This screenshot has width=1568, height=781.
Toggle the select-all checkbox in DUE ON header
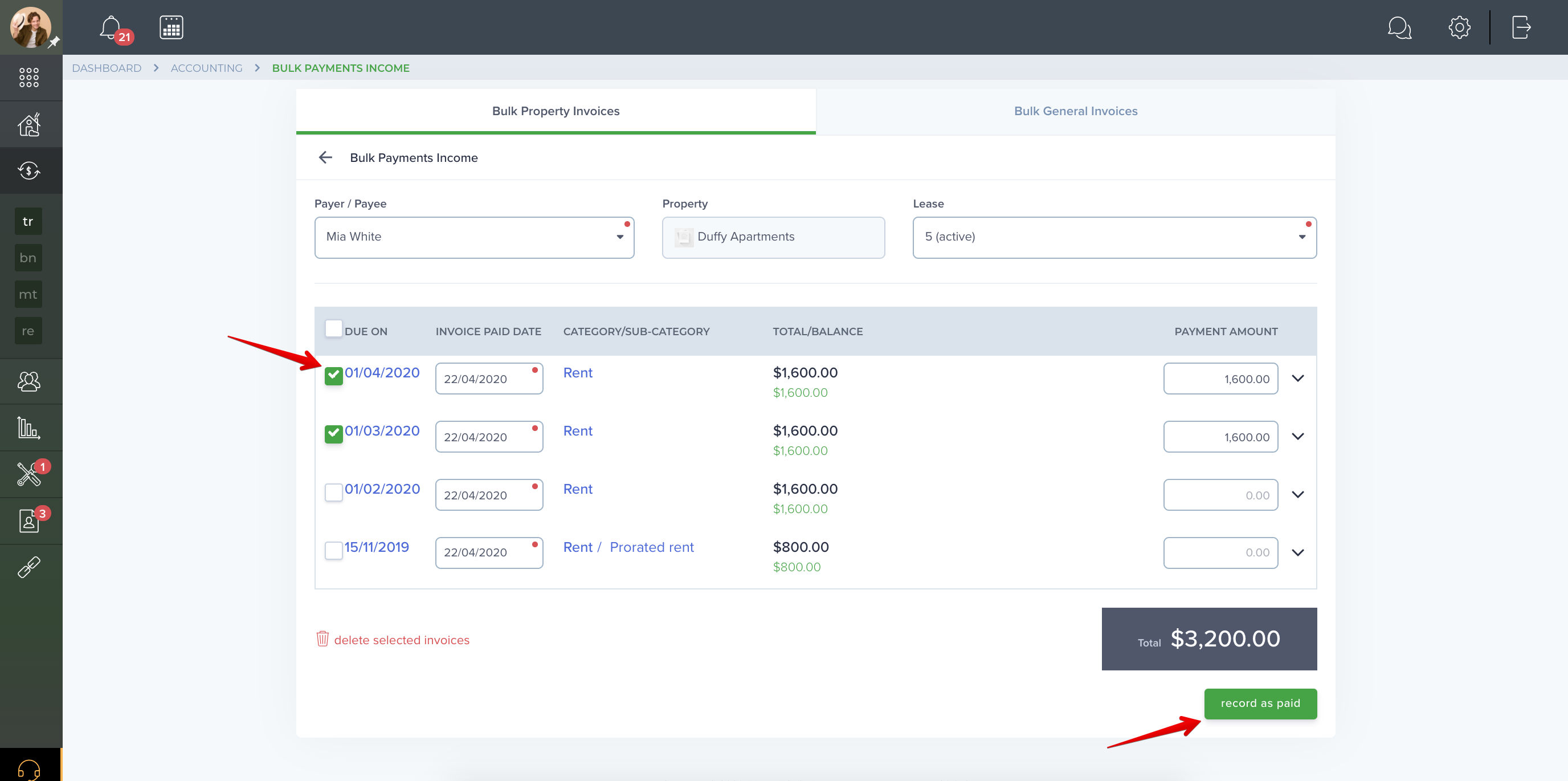333,328
